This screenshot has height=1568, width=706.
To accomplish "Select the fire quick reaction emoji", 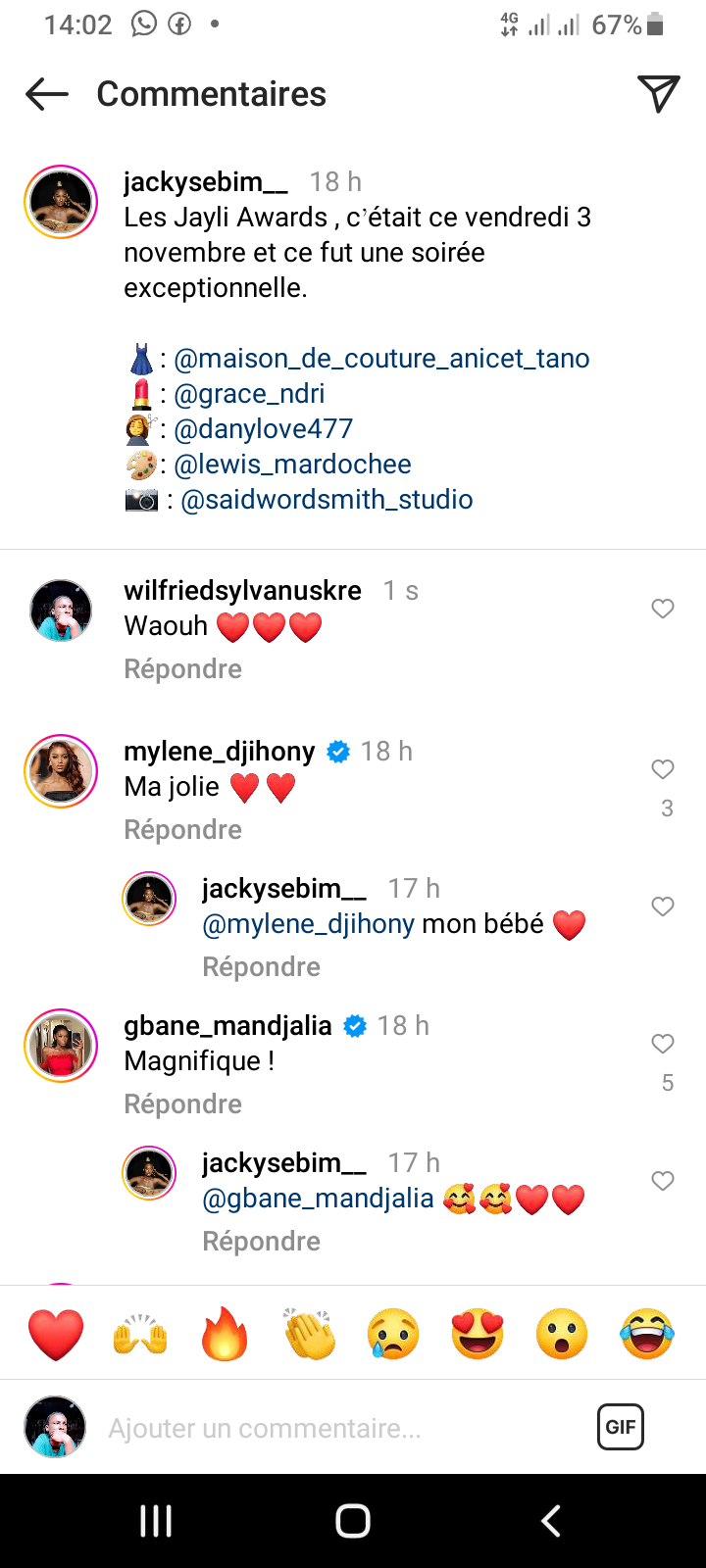I will coord(225,1334).
